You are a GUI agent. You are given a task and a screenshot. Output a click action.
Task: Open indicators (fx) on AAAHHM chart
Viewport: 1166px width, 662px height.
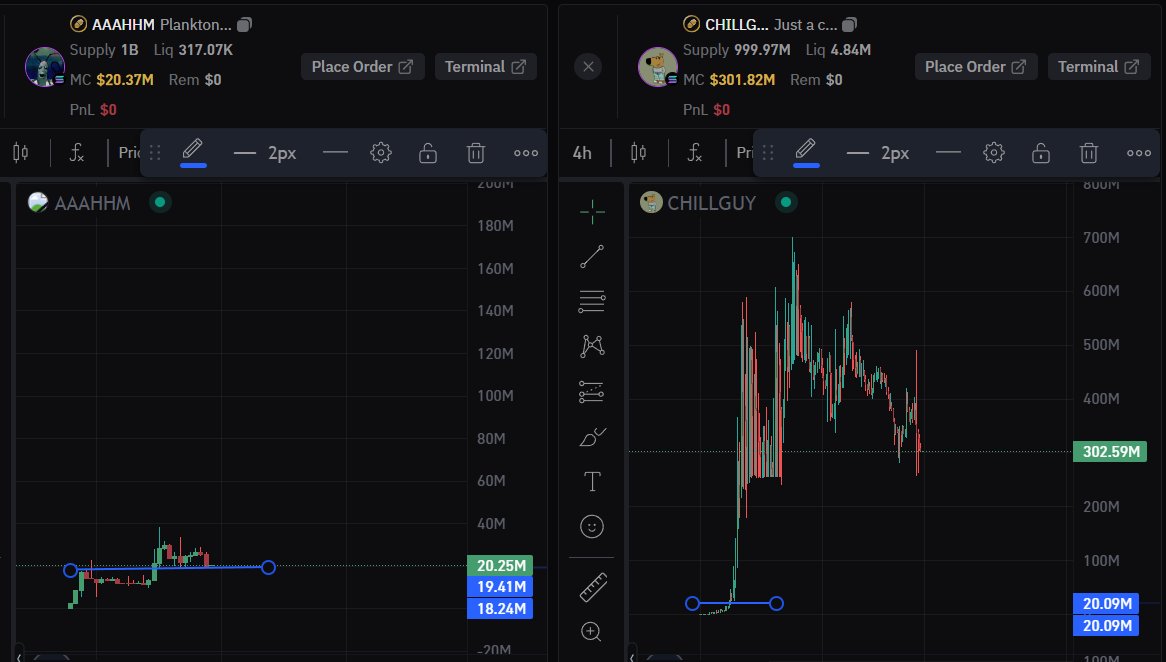point(77,152)
